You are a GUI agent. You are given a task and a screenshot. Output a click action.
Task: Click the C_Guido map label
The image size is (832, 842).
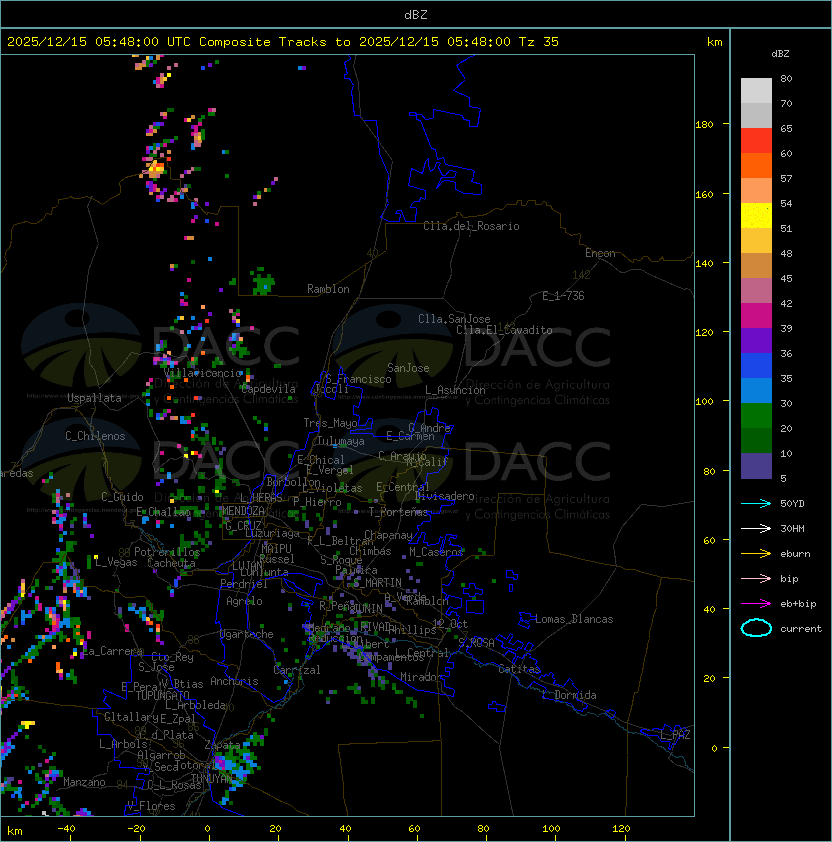click(122, 497)
